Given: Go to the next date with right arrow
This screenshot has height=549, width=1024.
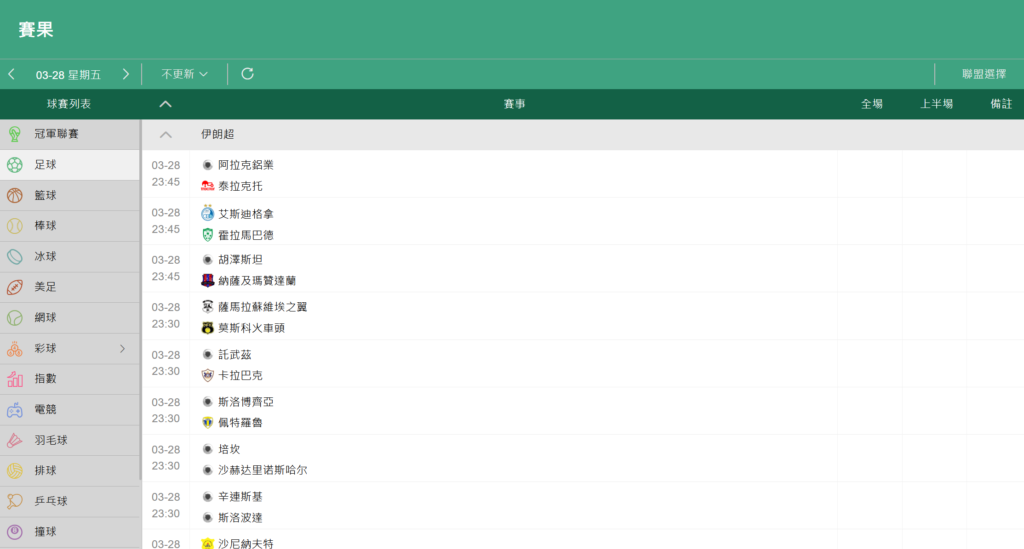Looking at the screenshot, I should [126, 74].
